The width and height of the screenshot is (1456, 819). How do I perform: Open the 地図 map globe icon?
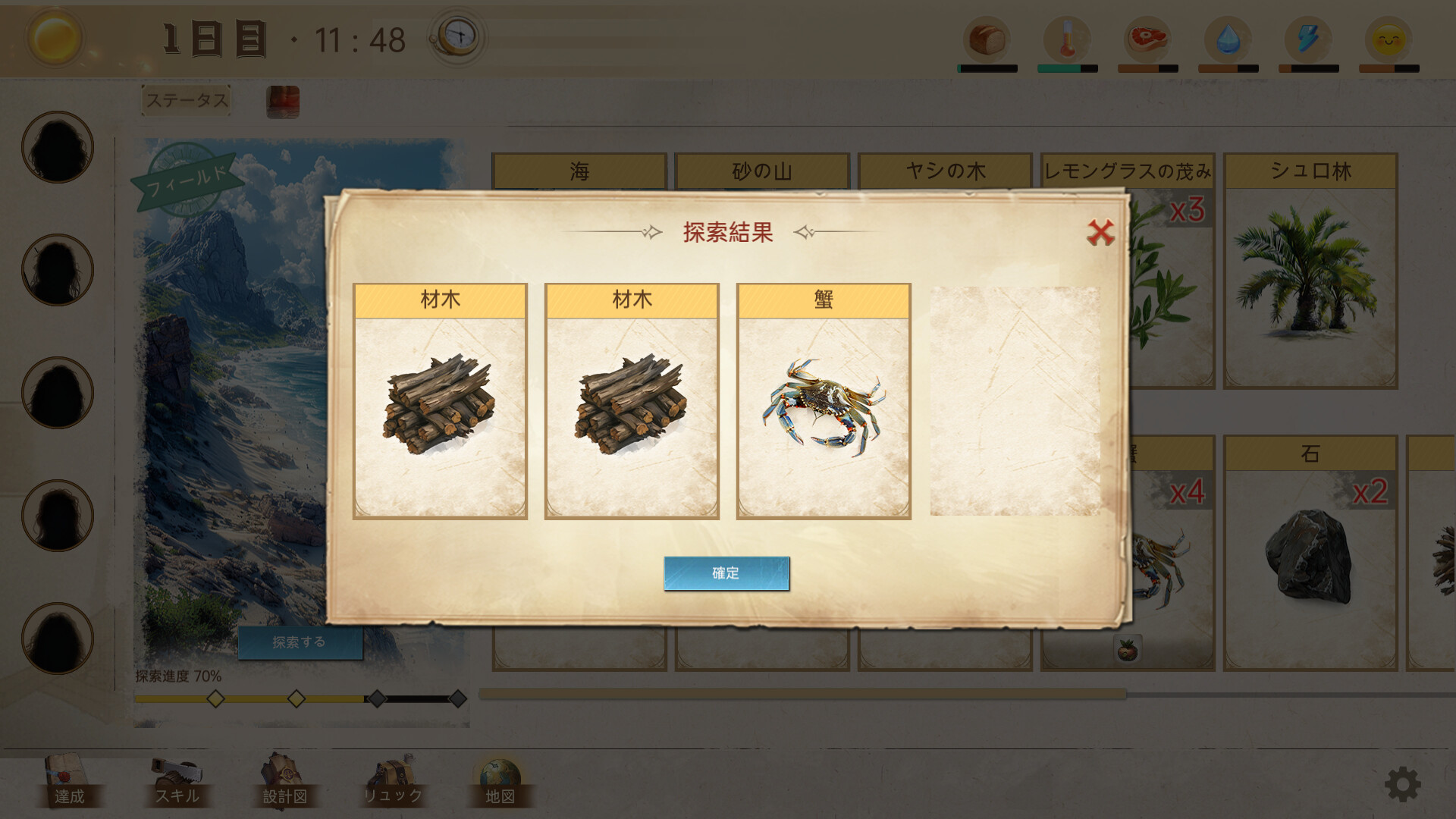click(500, 781)
